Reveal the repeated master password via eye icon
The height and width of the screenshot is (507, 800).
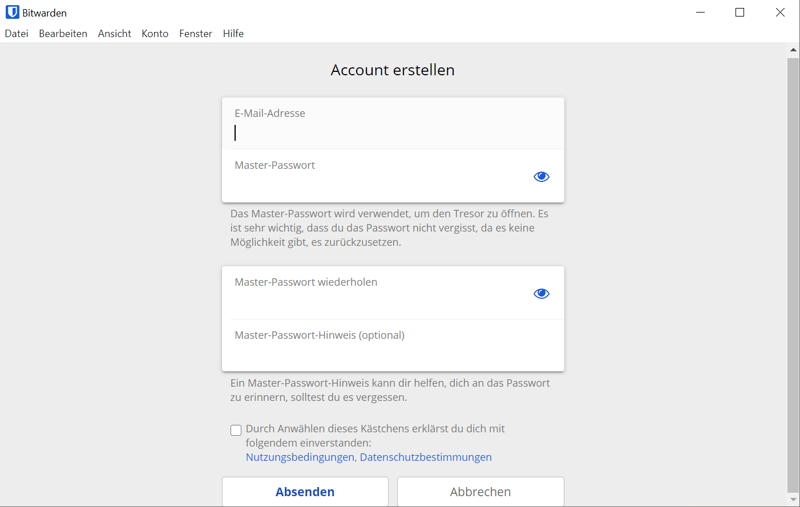541,294
